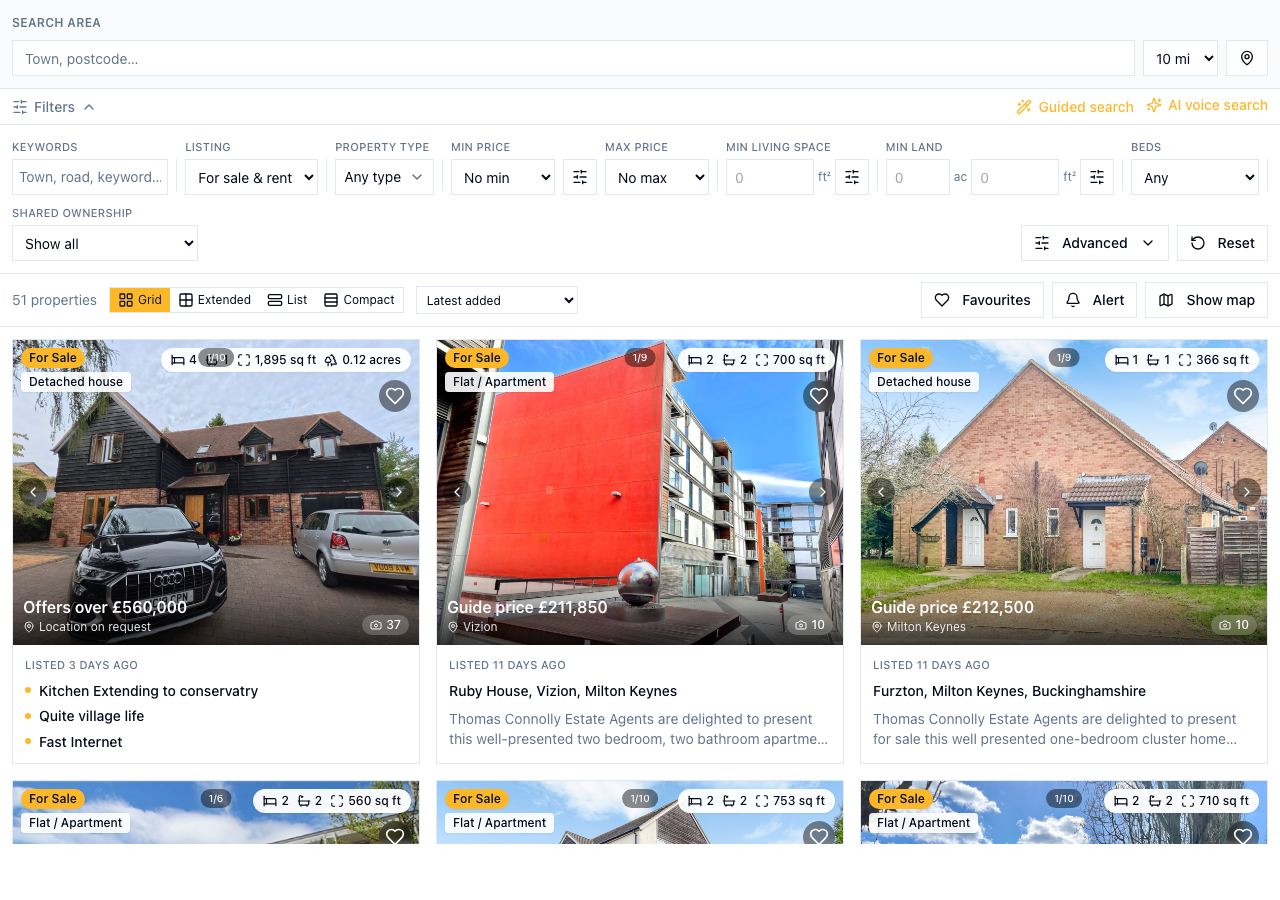Show previous photo of £560,000 detached house
This screenshot has height=900, width=1280.
click(x=34, y=491)
